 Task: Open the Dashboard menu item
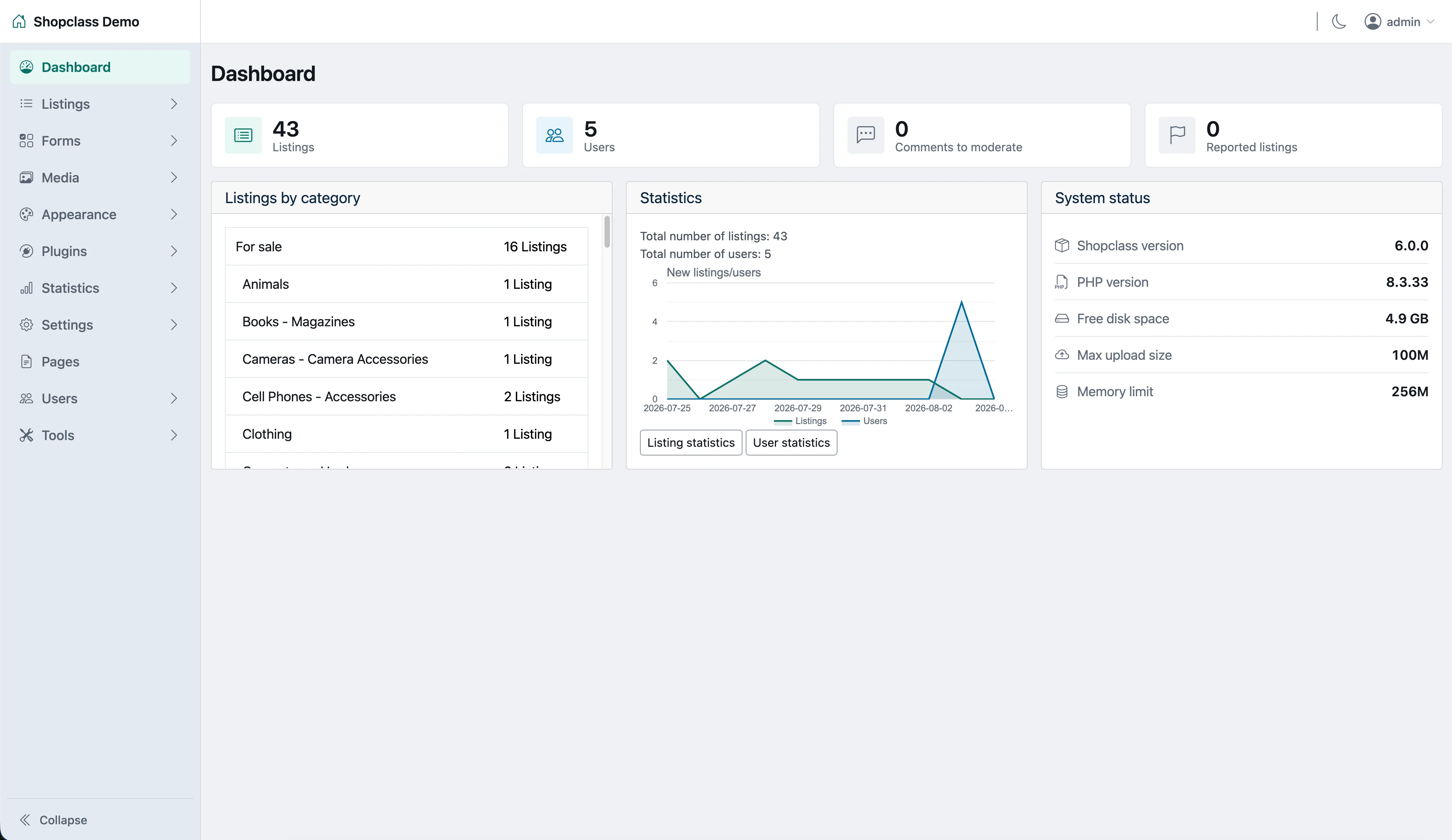coord(100,67)
